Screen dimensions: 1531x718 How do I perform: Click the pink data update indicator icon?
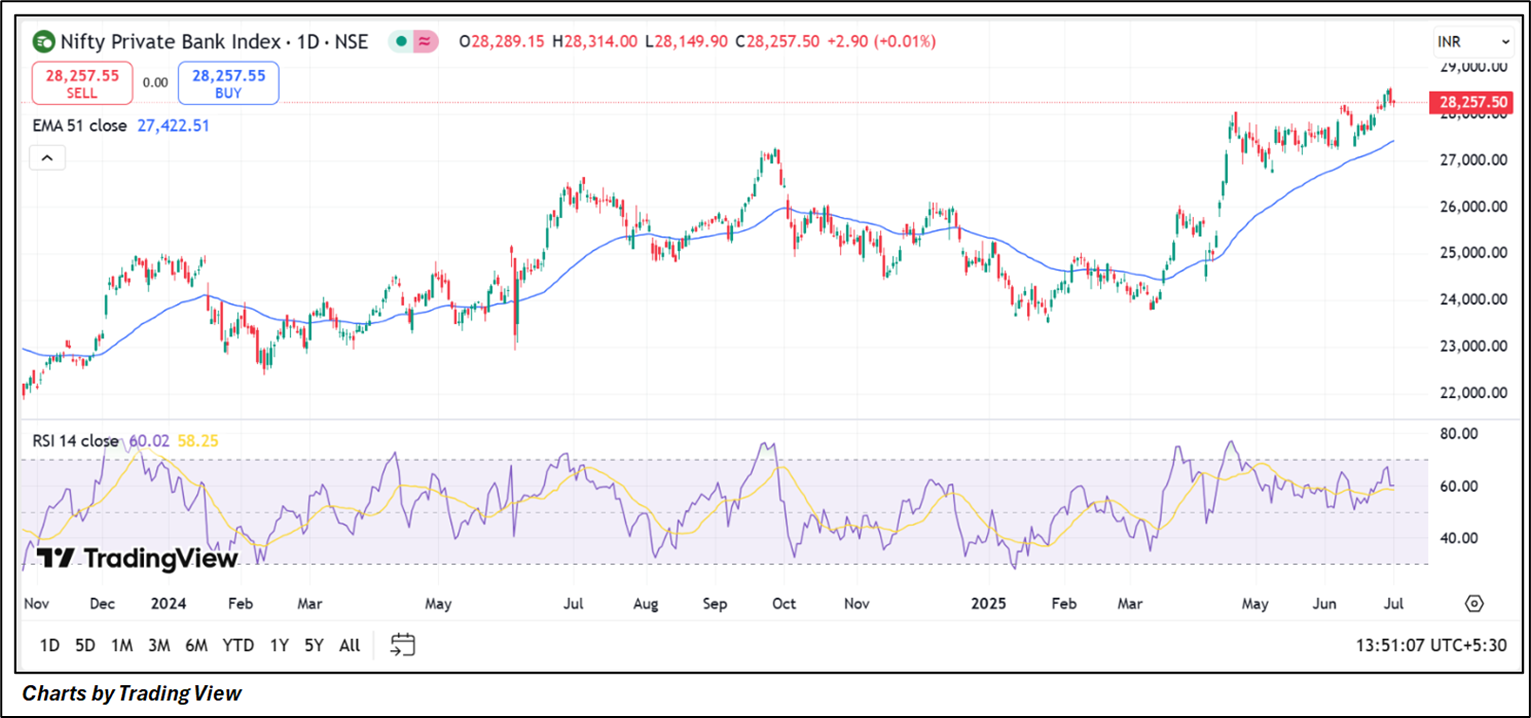point(425,42)
